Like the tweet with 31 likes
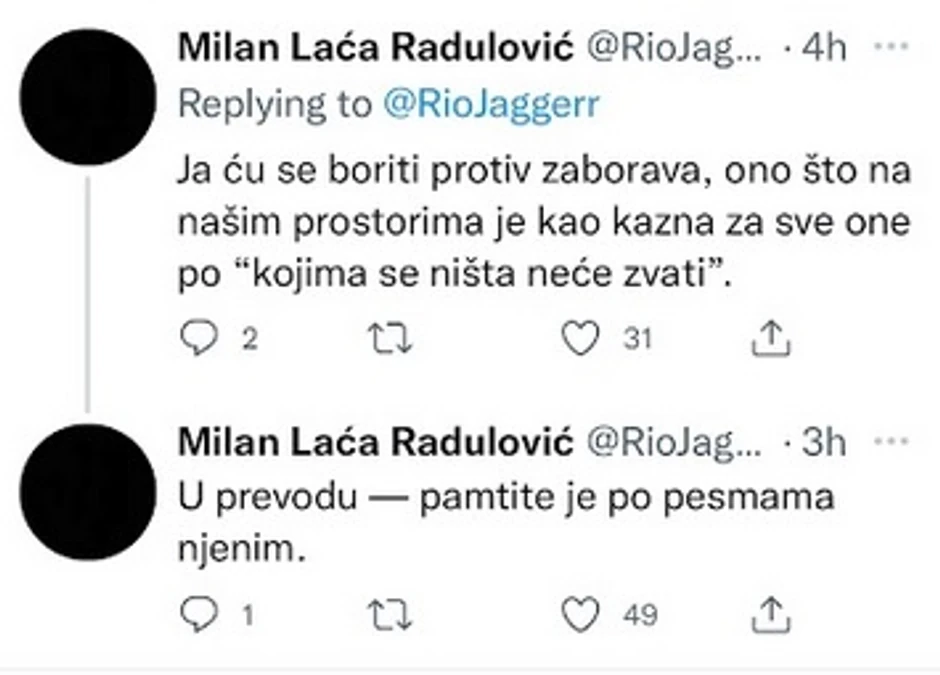The image size is (940, 675). (x=581, y=340)
